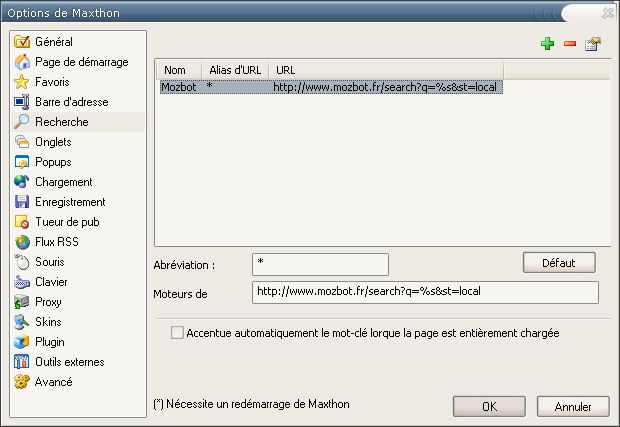Open Skins settings

48,322
